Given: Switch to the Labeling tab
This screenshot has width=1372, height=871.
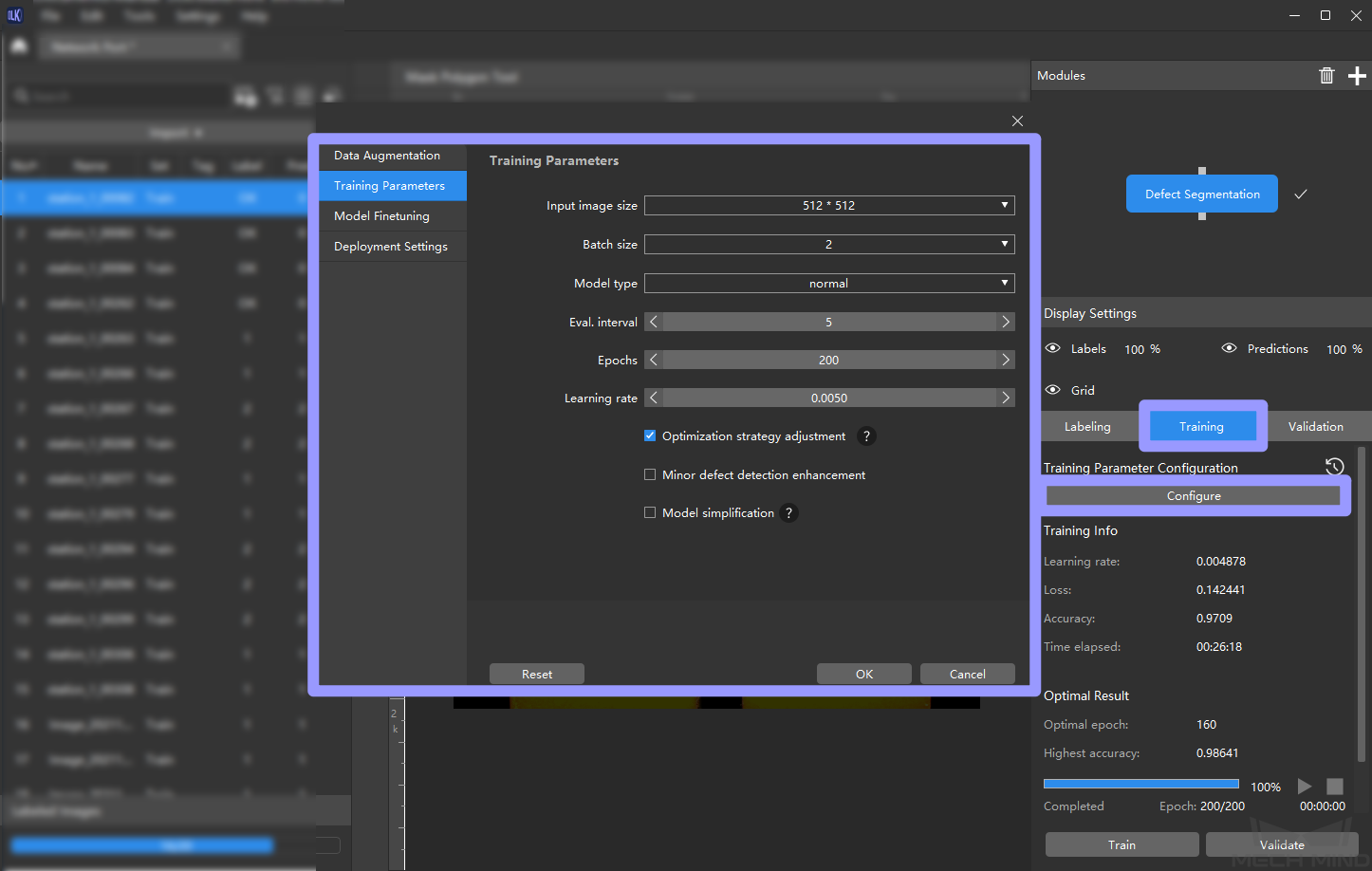Looking at the screenshot, I should 1087,427.
